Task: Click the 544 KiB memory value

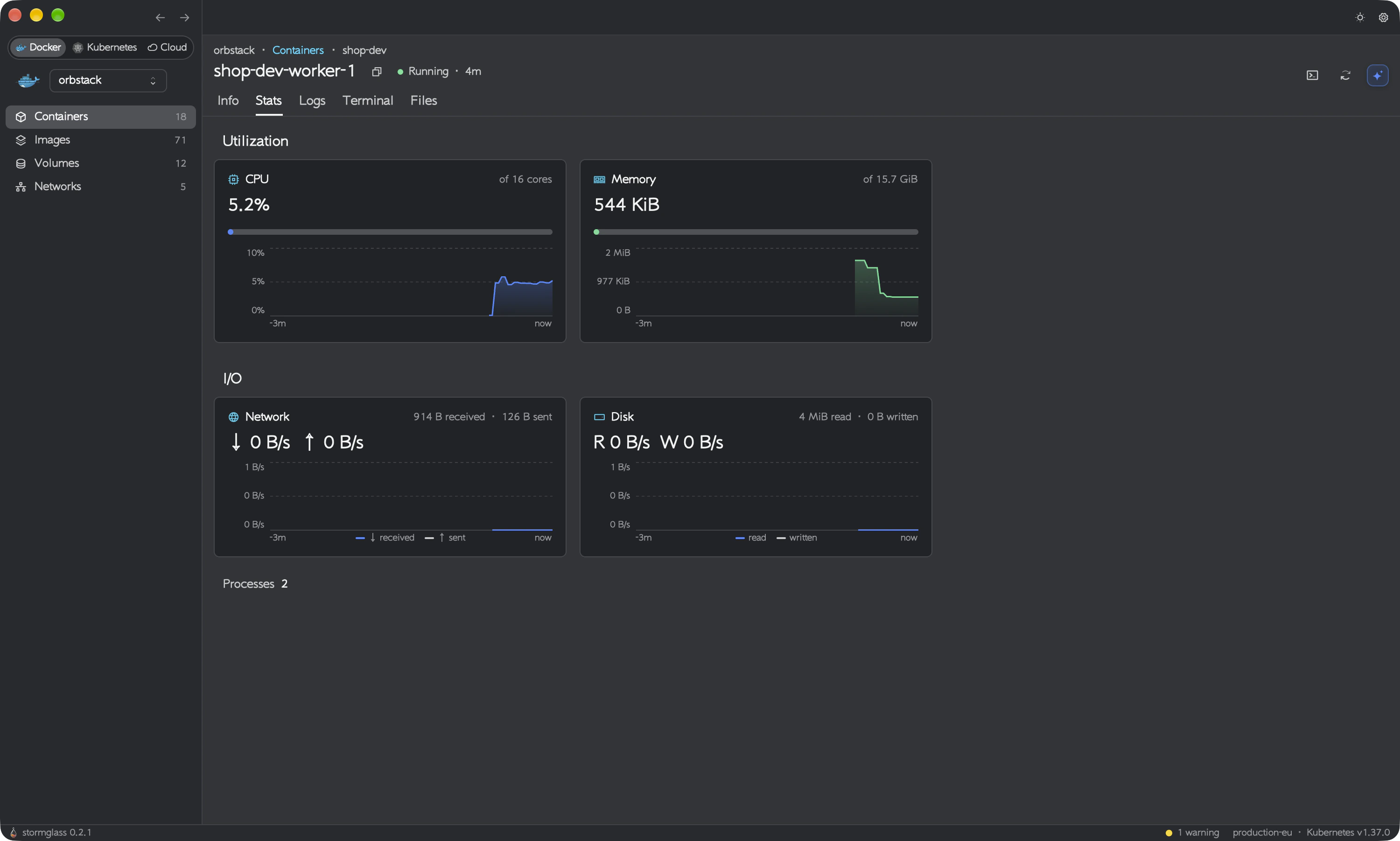Action: point(627,204)
